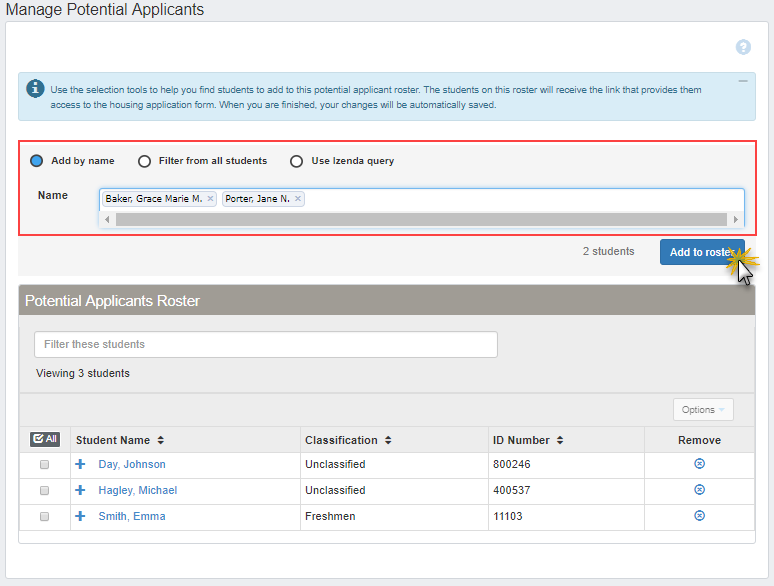774x586 pixels.
Task: Collapse the info message with minus icon
Action: point(743,82)
